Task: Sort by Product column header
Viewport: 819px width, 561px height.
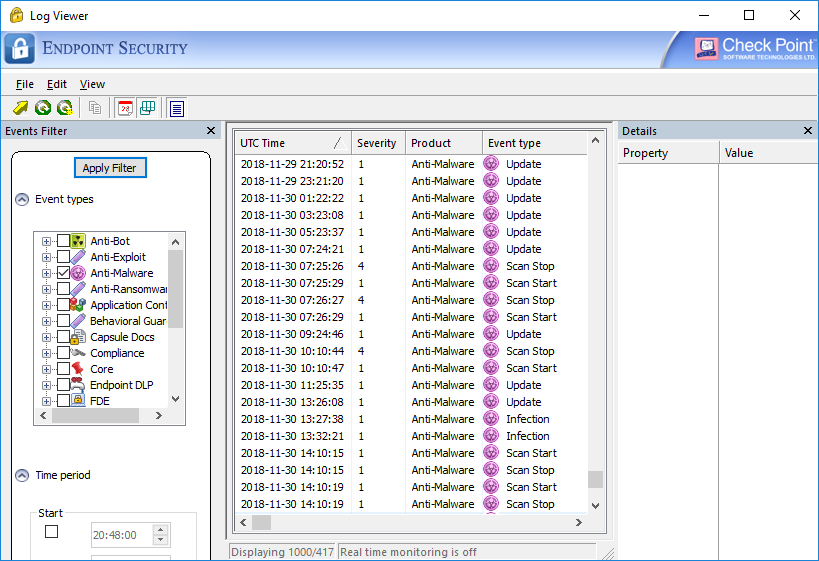Action: [x=444, y=143]
